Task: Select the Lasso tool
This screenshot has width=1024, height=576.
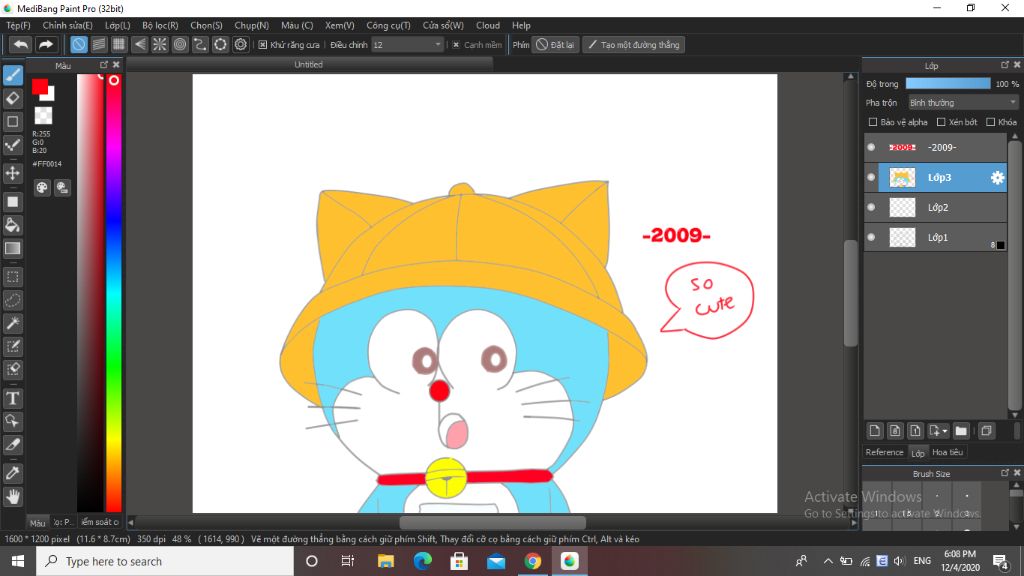Action: point(13,300)
